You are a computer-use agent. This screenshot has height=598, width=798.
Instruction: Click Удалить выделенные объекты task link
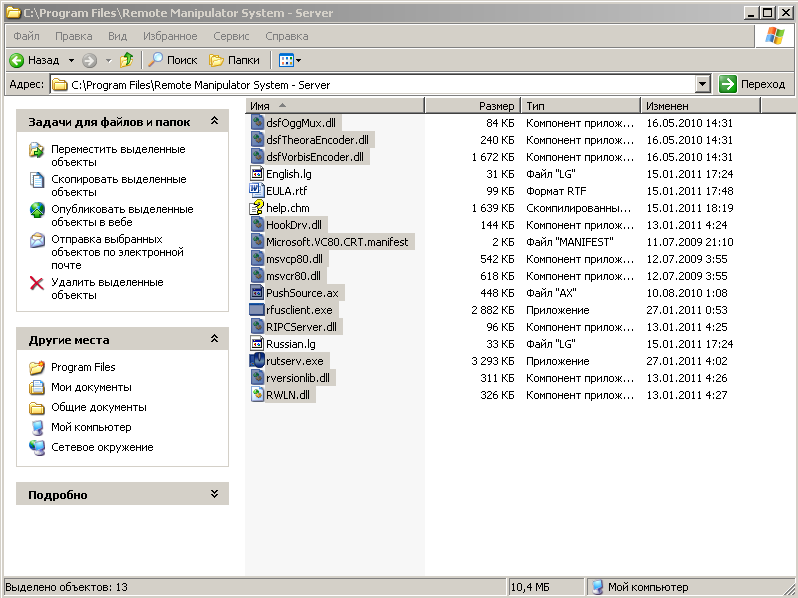pos(107,289)
